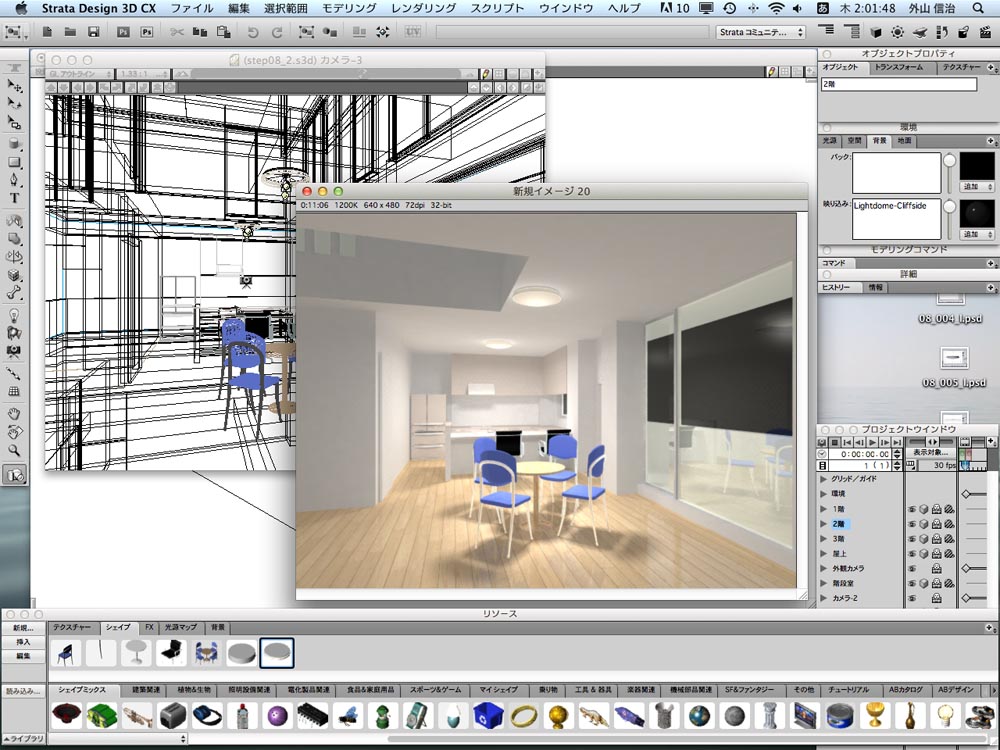The width and height of the screenshot is (1000, 750).
Task: Click the New document icon in toolbar
Action: point(47,31)
